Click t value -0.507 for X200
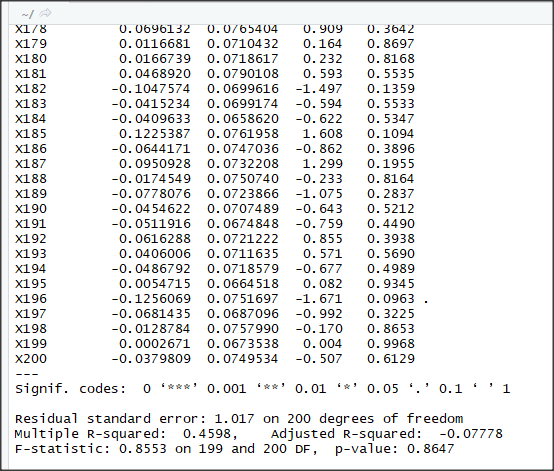This screenshot has width=554, height=471. [x=319, y=359]
